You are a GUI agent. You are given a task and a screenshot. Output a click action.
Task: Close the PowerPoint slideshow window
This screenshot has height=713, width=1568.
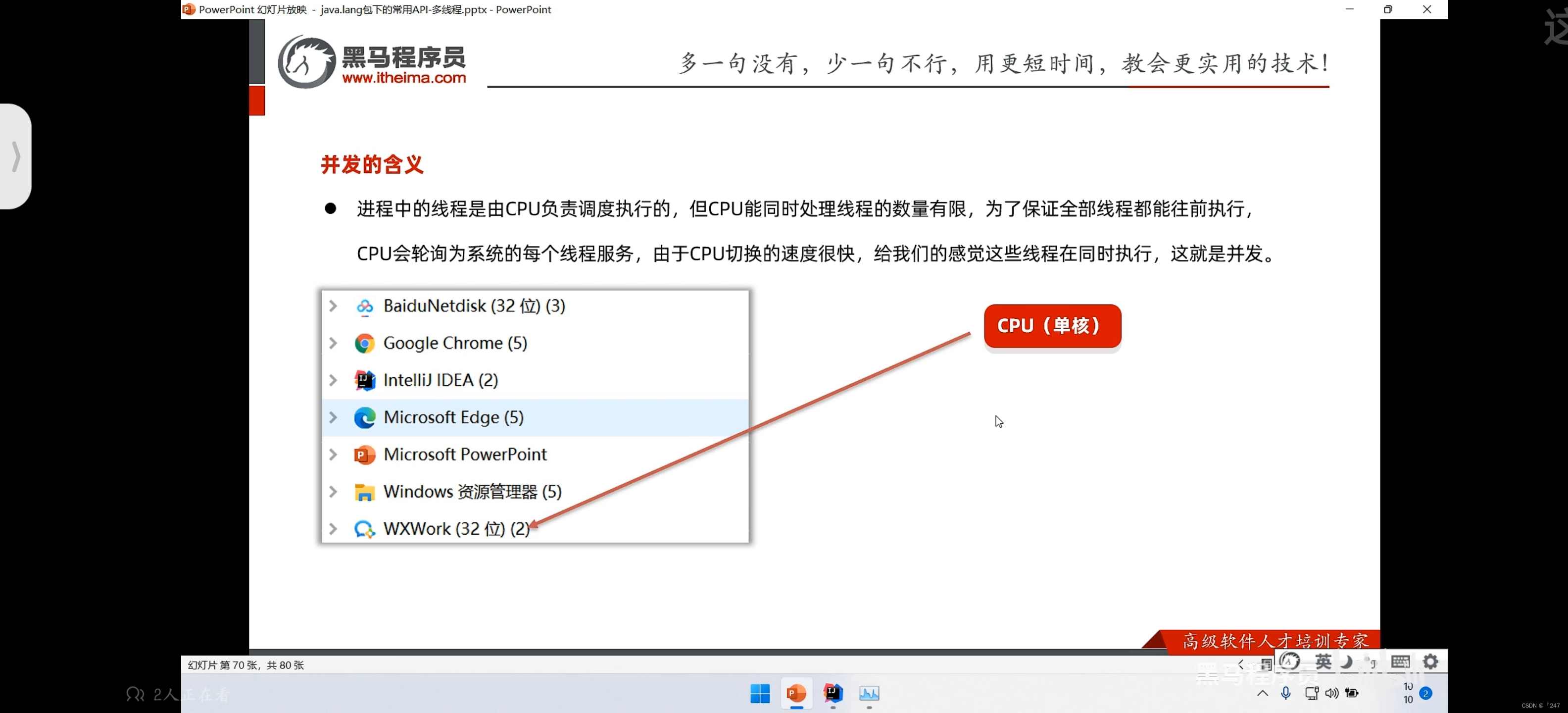[x=1427, y=9]
